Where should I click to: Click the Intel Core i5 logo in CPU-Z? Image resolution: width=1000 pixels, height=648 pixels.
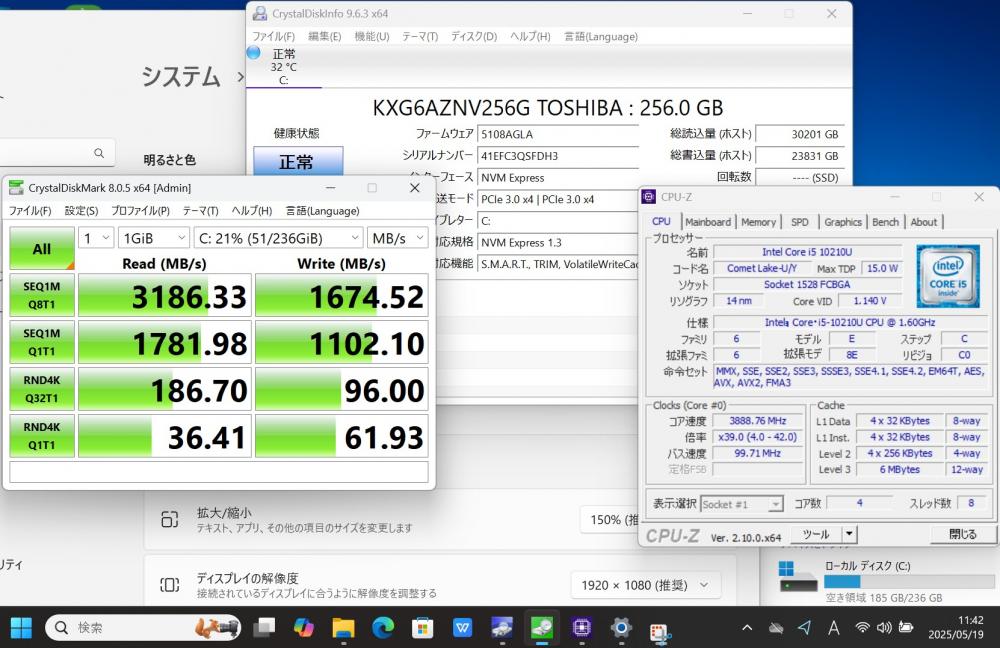point(948,276)
